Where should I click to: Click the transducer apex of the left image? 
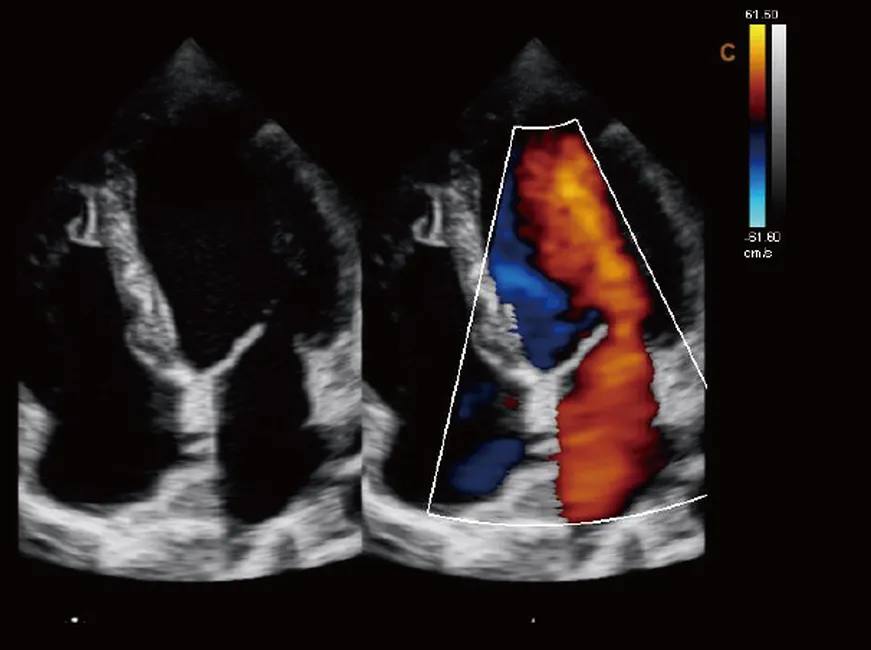pos(190,45)
